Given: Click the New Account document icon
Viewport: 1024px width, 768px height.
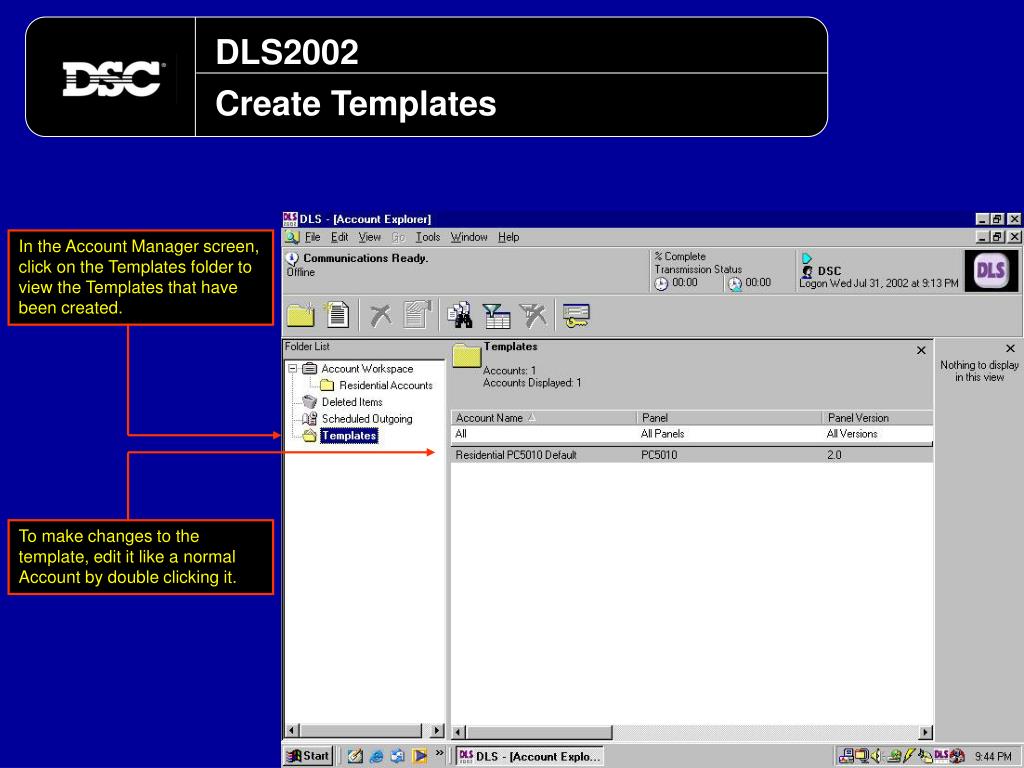Looking at the screenshot, I should (x=338, y=315).
